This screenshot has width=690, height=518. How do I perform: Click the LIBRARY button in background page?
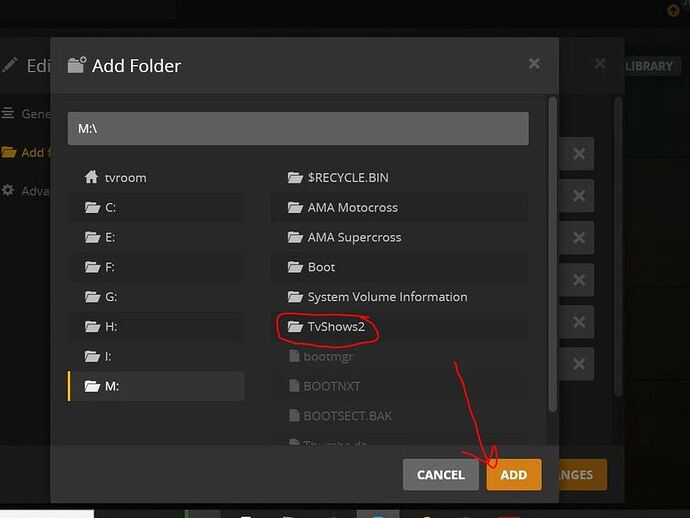(x=652, y=66)
